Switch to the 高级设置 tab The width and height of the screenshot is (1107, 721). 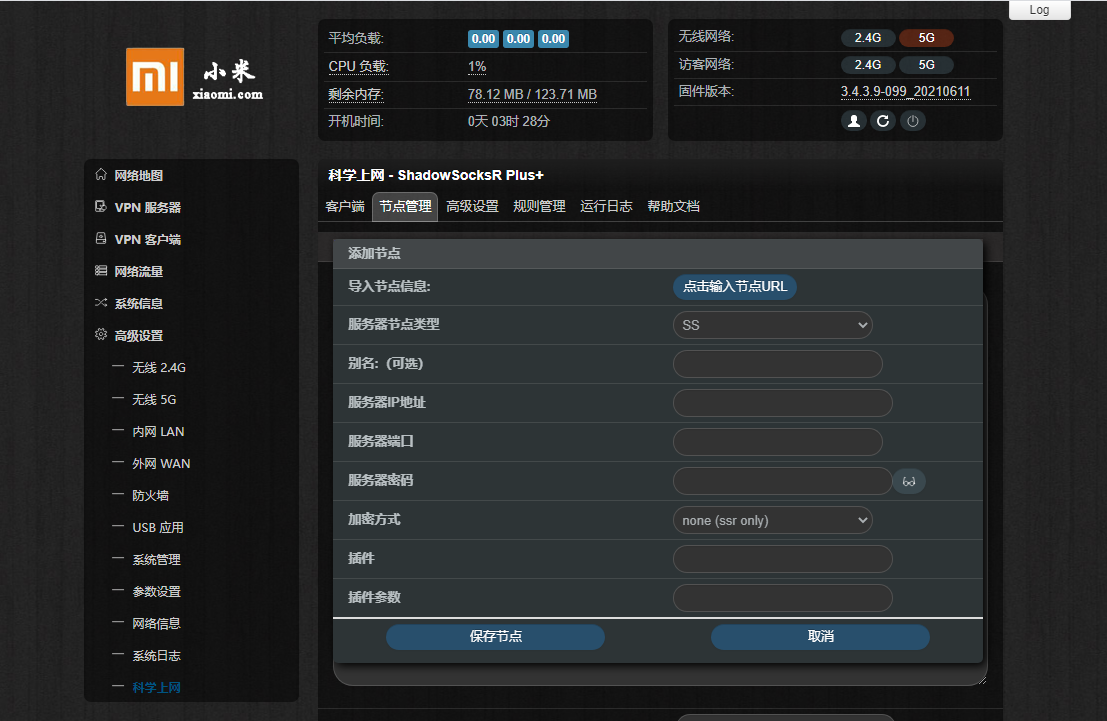472,207
